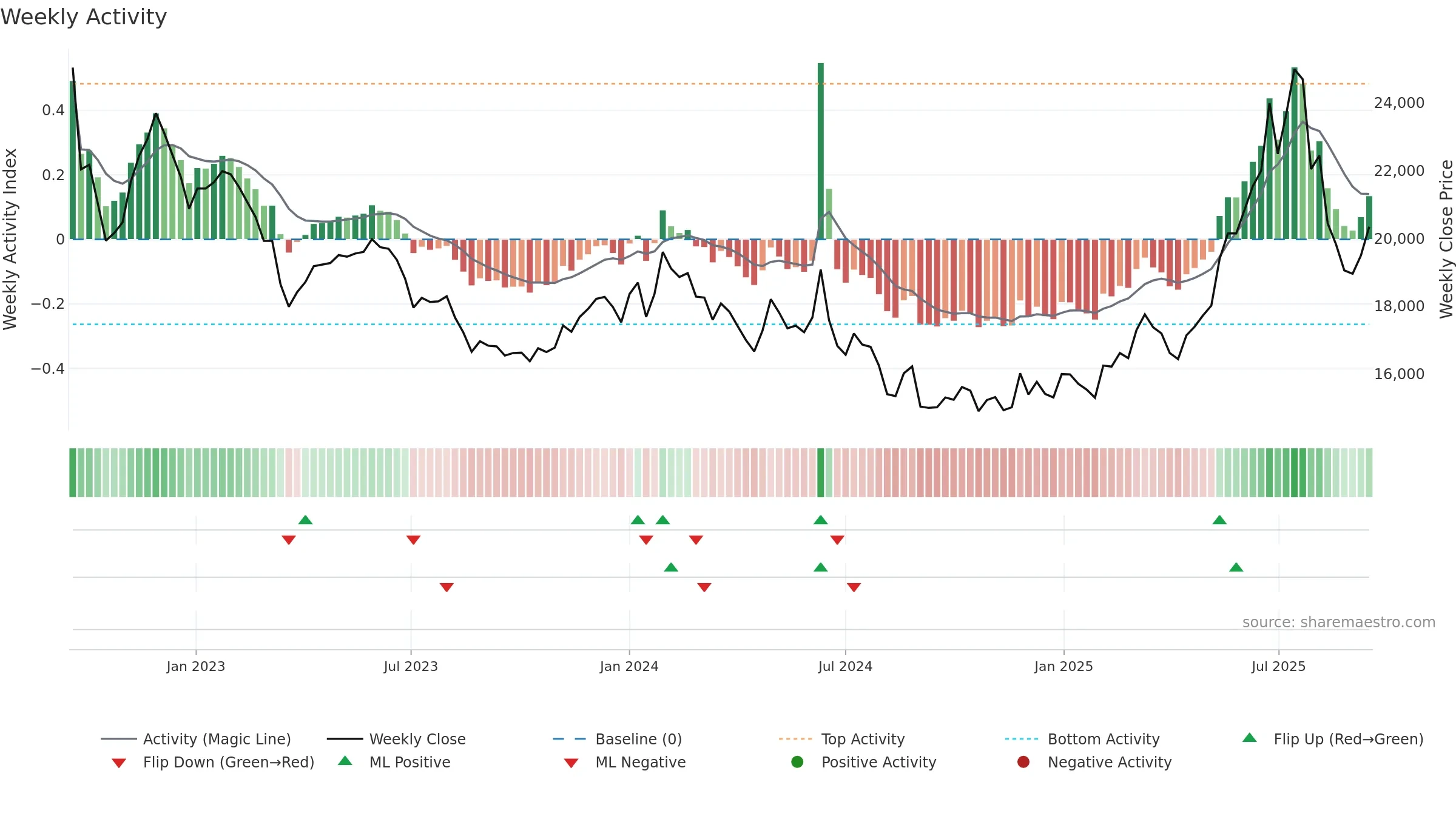Click the Negative Activity red circle icon
The height and width of the screenshot is (819, 1456).
tap(1023, 761)
